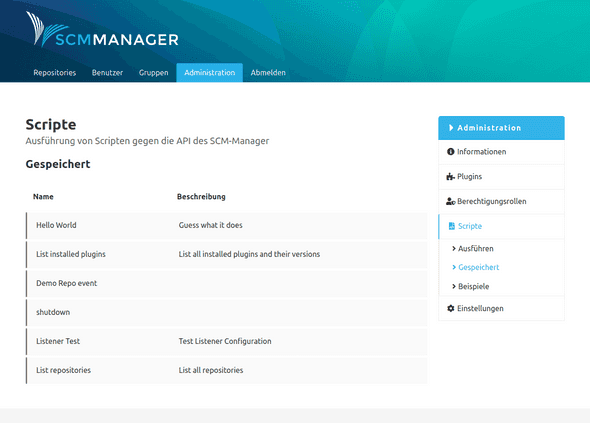The height and width of the screenshot is (423, 590).
Task: Click Abmelden to log out
Action: [x=268, y=73]
